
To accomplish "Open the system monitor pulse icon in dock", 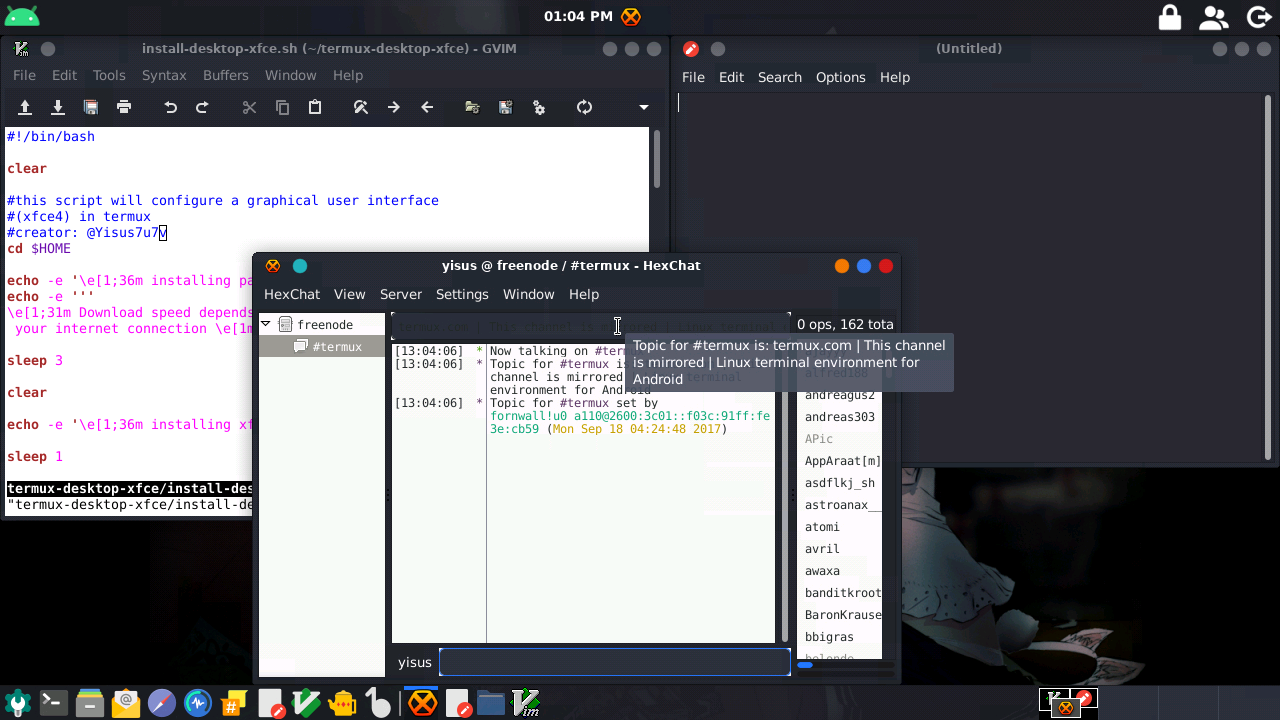I will [198, 703].
